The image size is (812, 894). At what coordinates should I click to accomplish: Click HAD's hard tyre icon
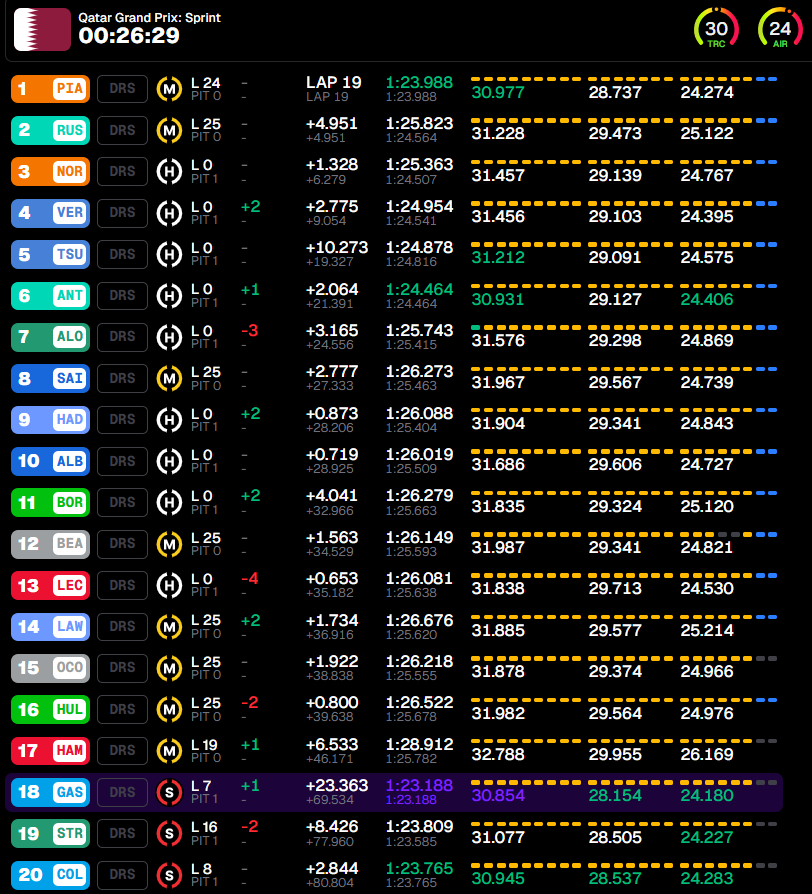(169, 420)
